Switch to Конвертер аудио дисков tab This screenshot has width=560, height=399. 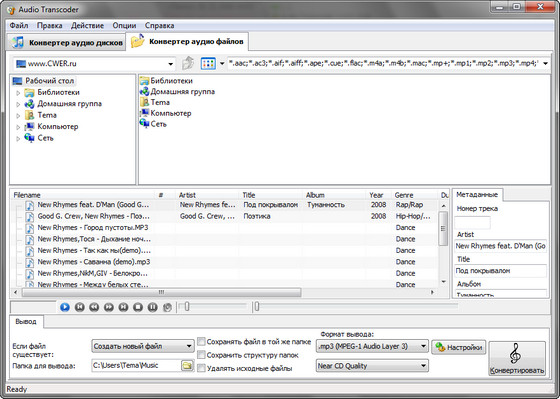[x=66, y=43]
